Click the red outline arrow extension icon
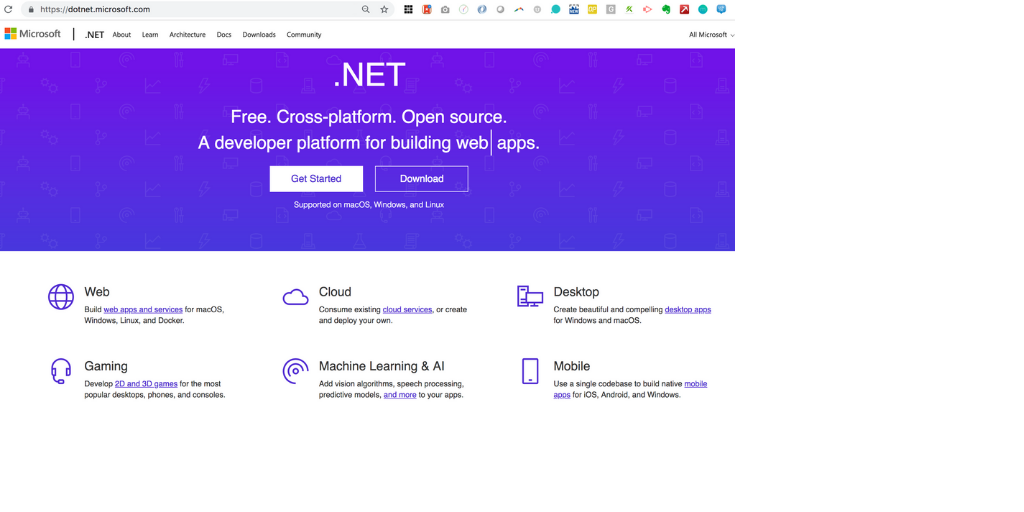The width and height of the screenshot is (1024, 512). click(x=647, y=9)
